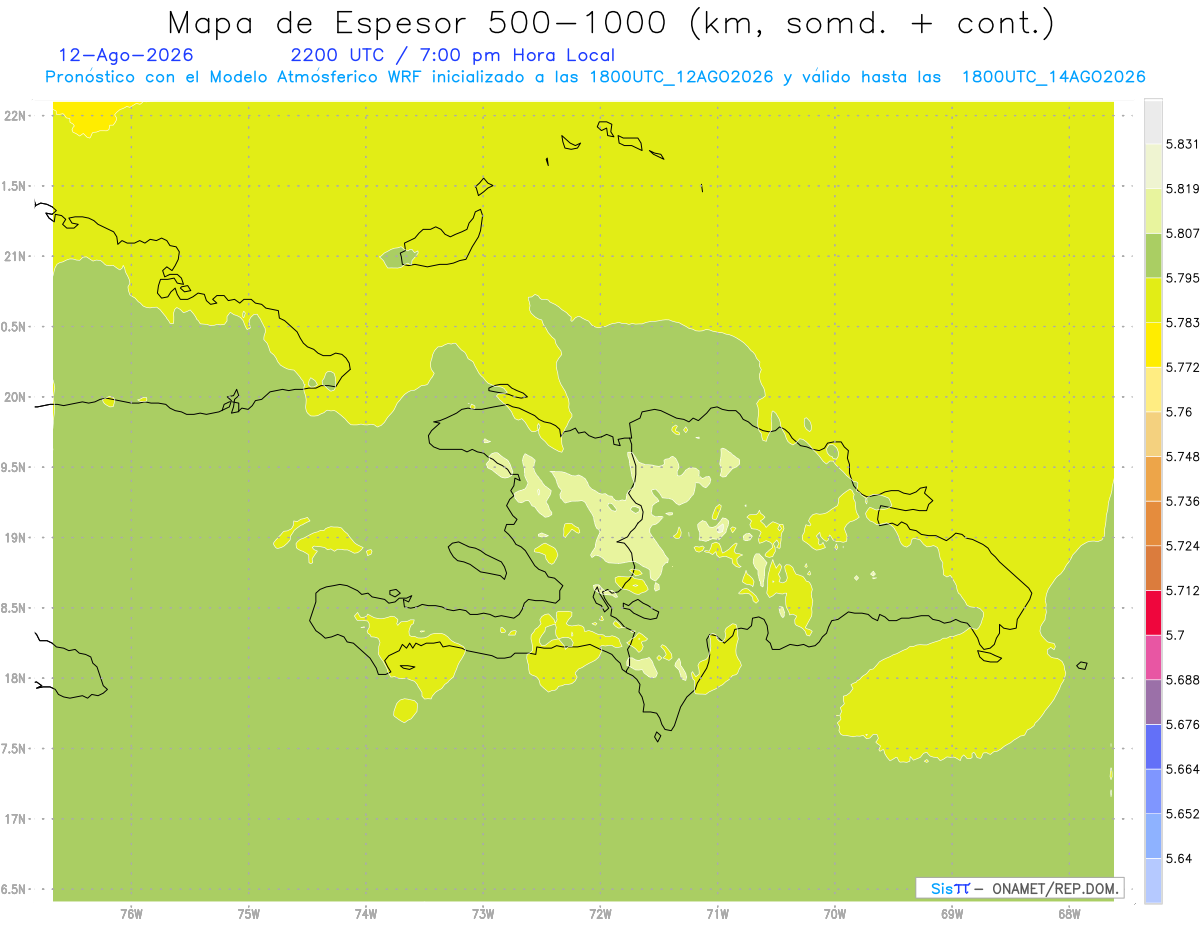Click the '75W' longitude label
This screenshot has height=927, width=1200.
[249, 914]
